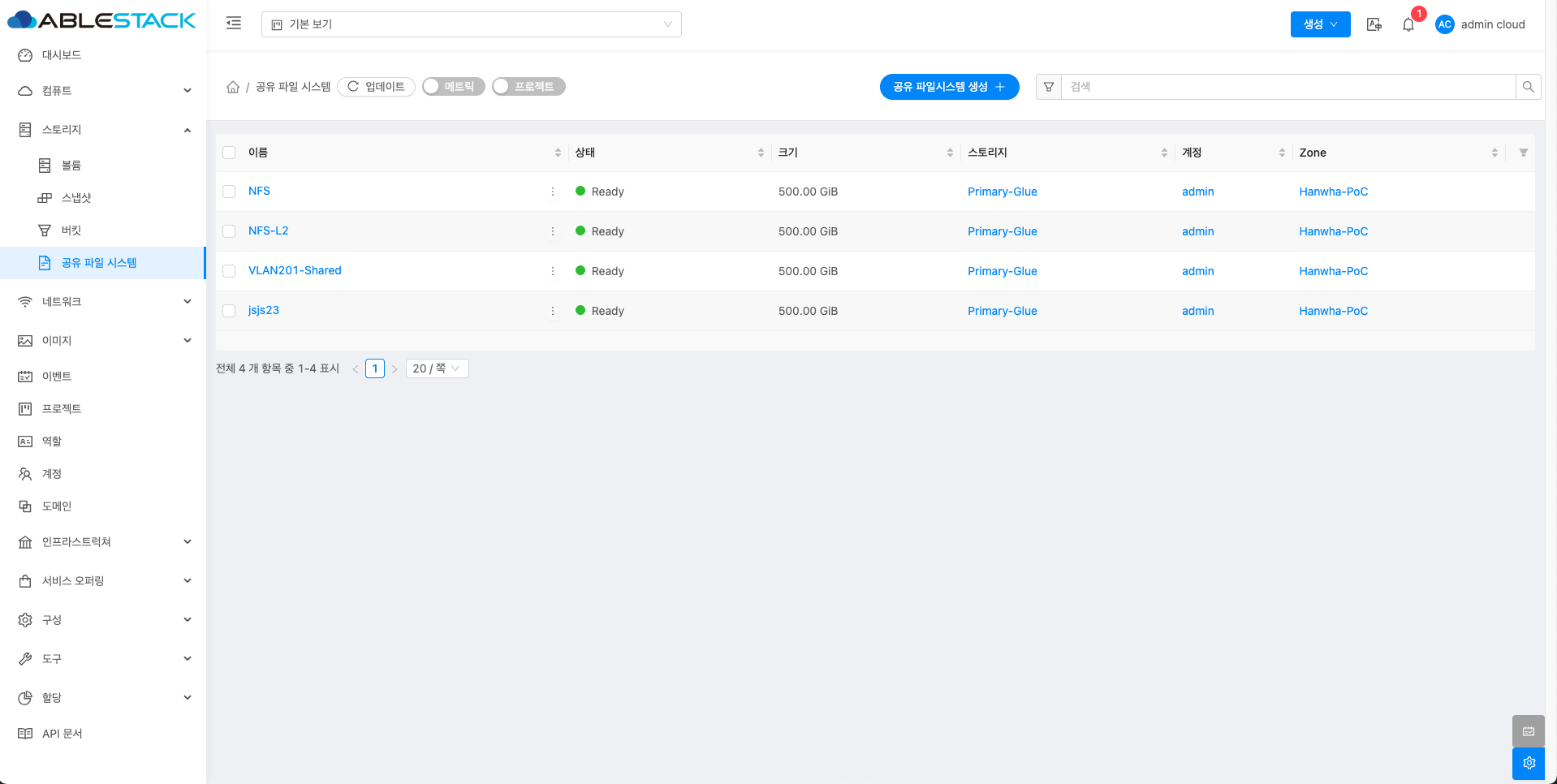Image resolution: width=1557 pixels, height=784 pixels.
Task: Open the language translation icon in header
Action: [1374, 24]
